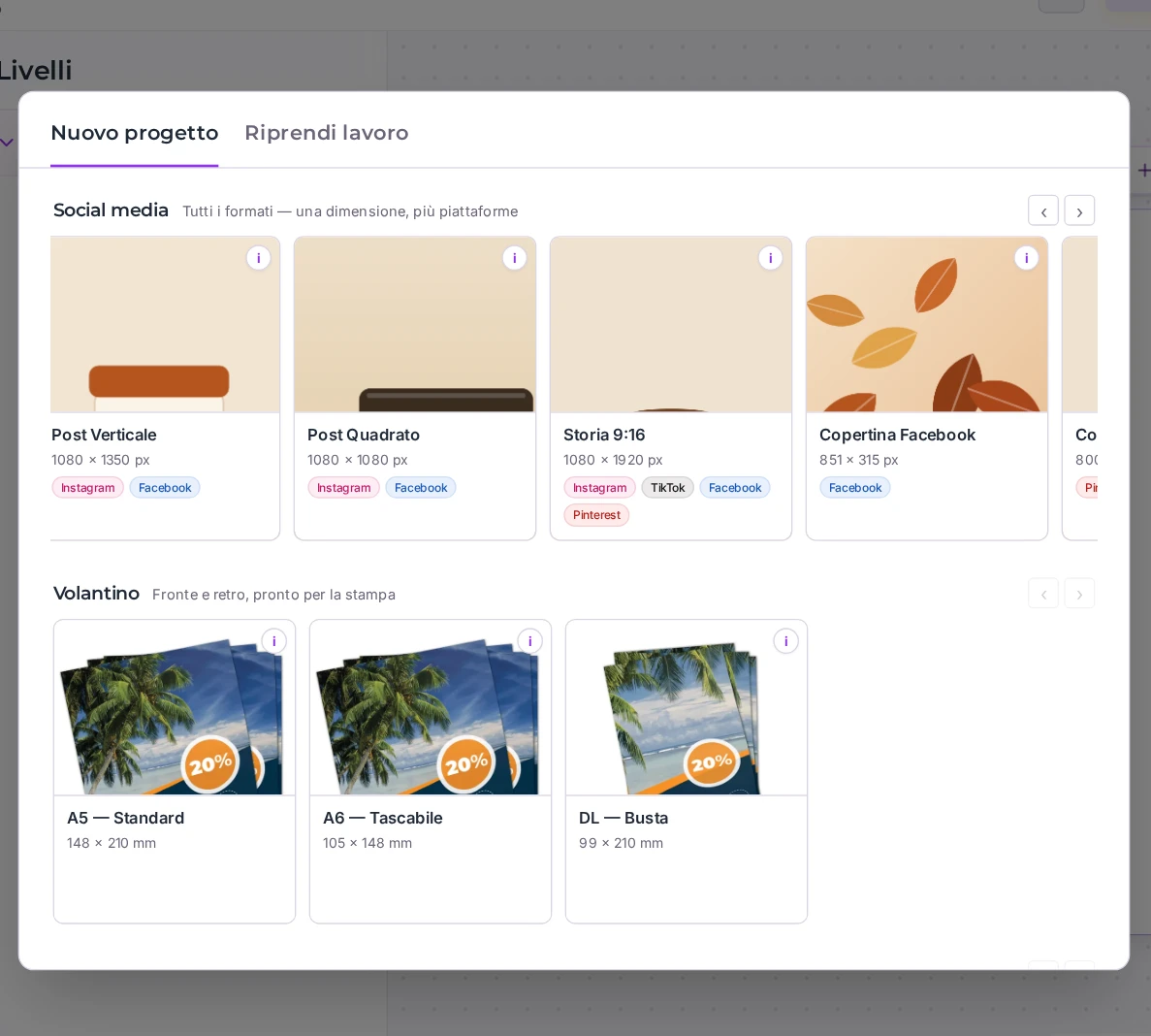This screenshot has height=1036, width=1151.
Task: Click next arrow in Volantino section
Action: pos(1079,594)
